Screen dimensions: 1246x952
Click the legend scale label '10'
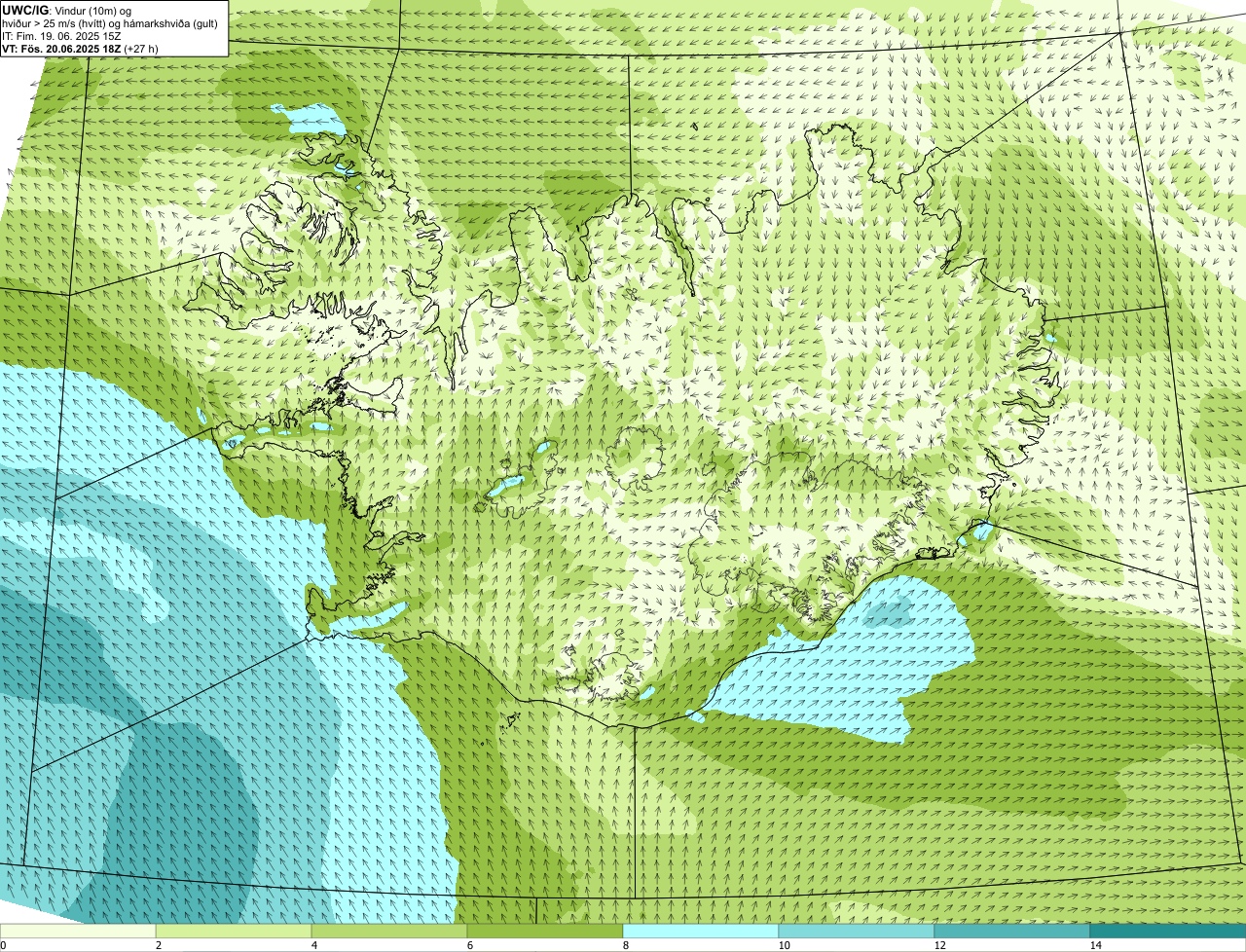(784, 945)
